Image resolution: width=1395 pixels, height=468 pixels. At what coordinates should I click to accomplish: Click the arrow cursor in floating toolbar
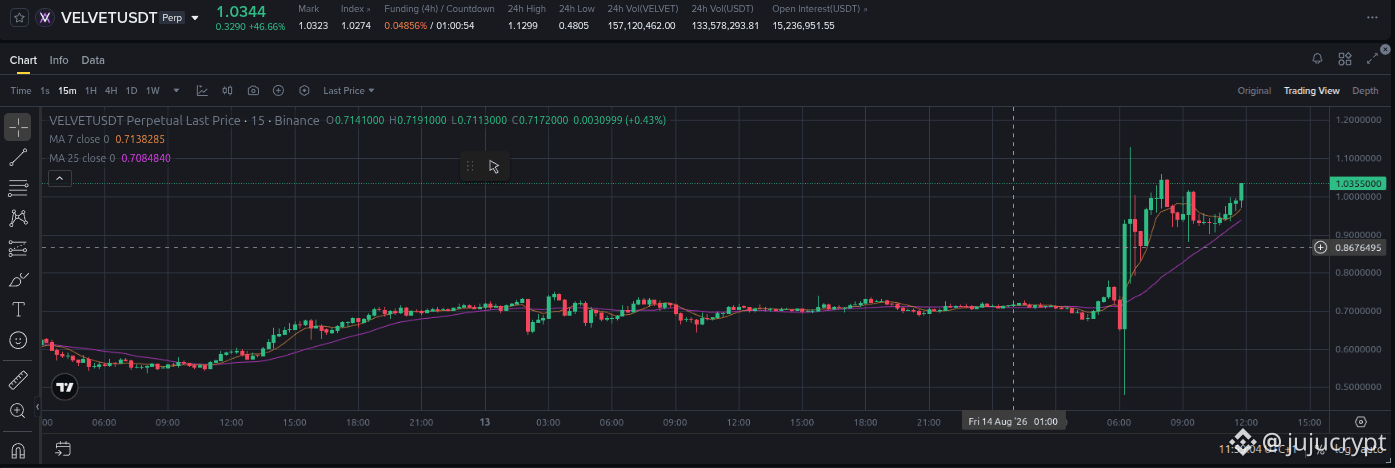494,166
